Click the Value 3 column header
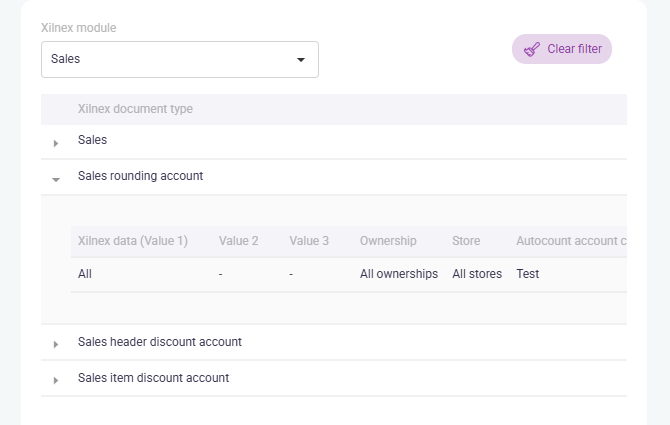Screen dimensions: 670x425 pos(308,241)
